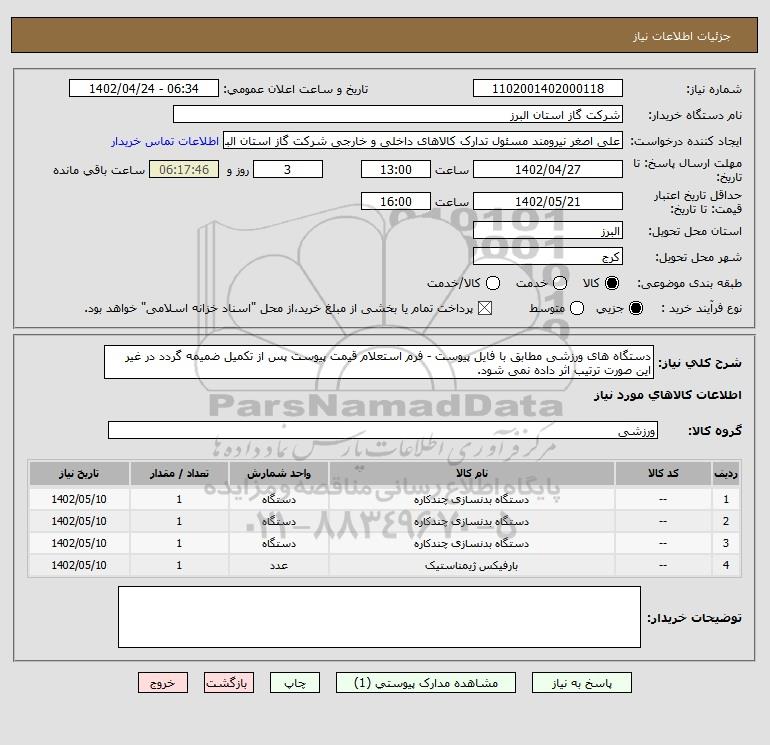Choose the متوسط purchase process option
The width and height of the screenshot is (770, 745).
[577, 308]
